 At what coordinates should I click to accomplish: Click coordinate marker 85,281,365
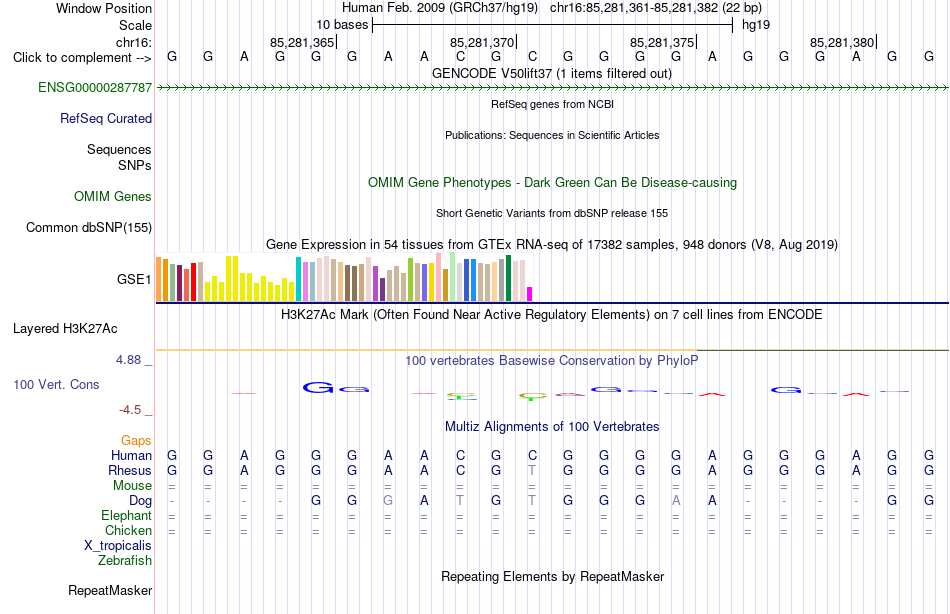click(x=302, y=42)
